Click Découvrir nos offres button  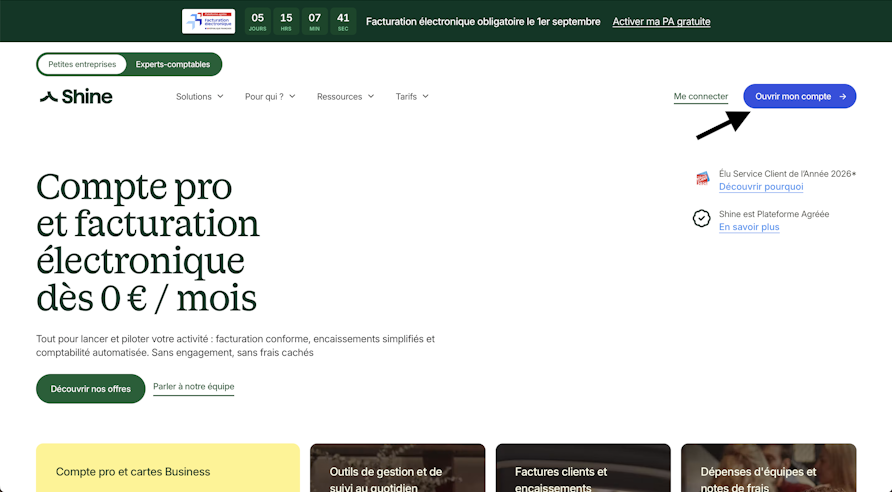tap(90, 388)
